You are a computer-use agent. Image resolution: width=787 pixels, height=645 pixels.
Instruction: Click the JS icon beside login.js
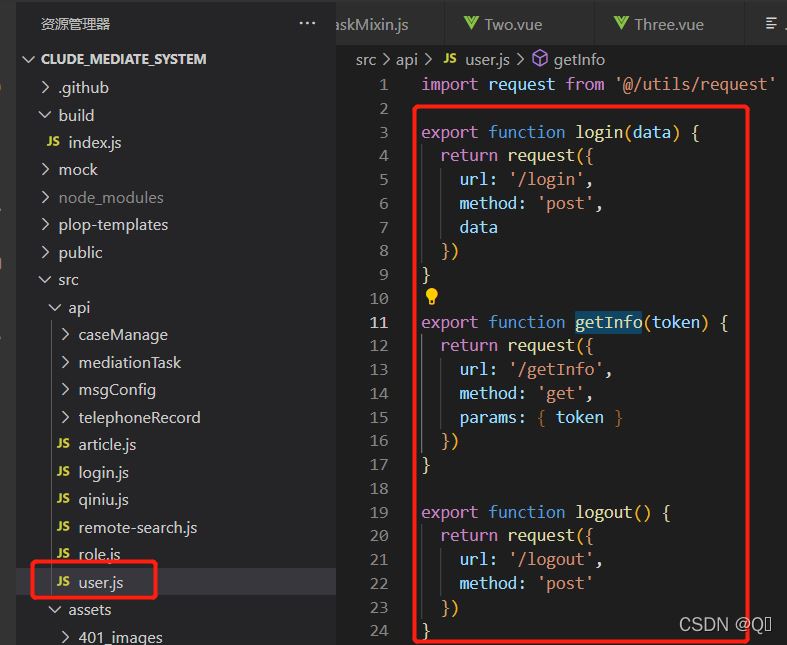[63, 471]
